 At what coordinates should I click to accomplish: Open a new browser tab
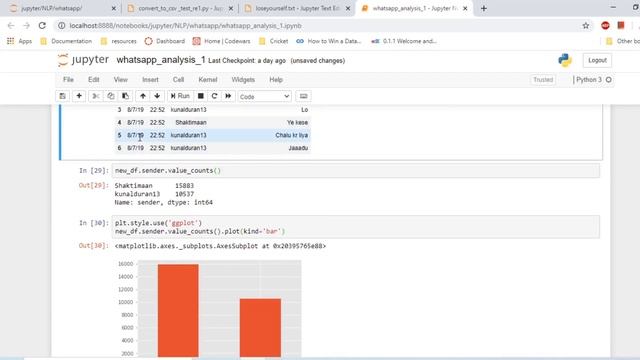coord(484,8)
